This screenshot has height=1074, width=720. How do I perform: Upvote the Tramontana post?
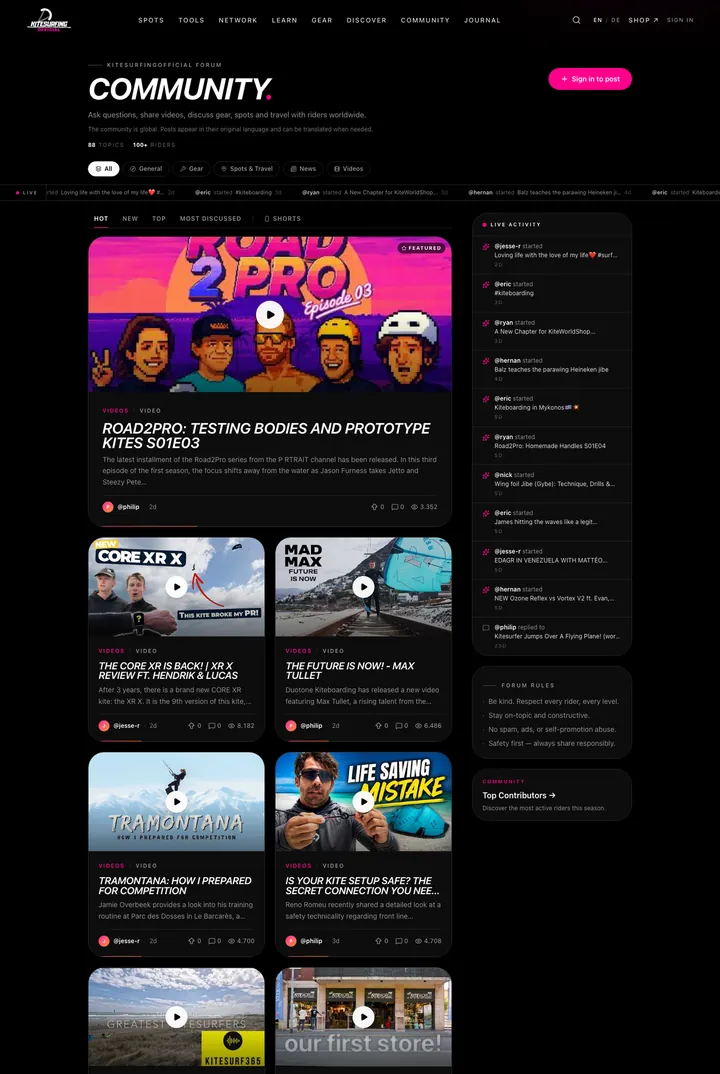click(192, 941)
